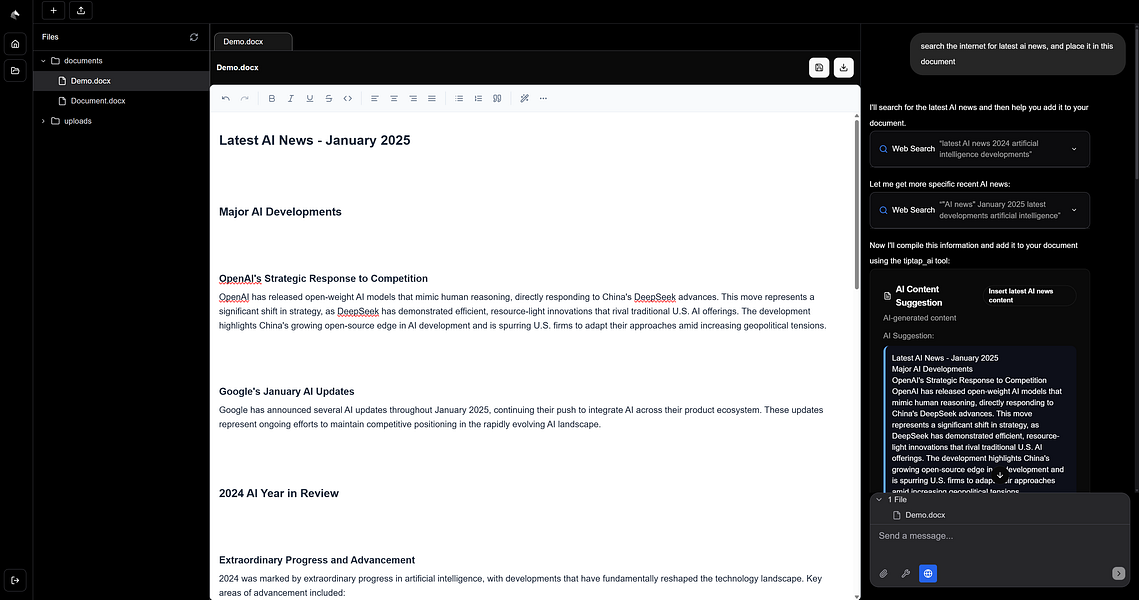Click the Send a message input field
The image size is (1139, 600).
[1000, 536]
